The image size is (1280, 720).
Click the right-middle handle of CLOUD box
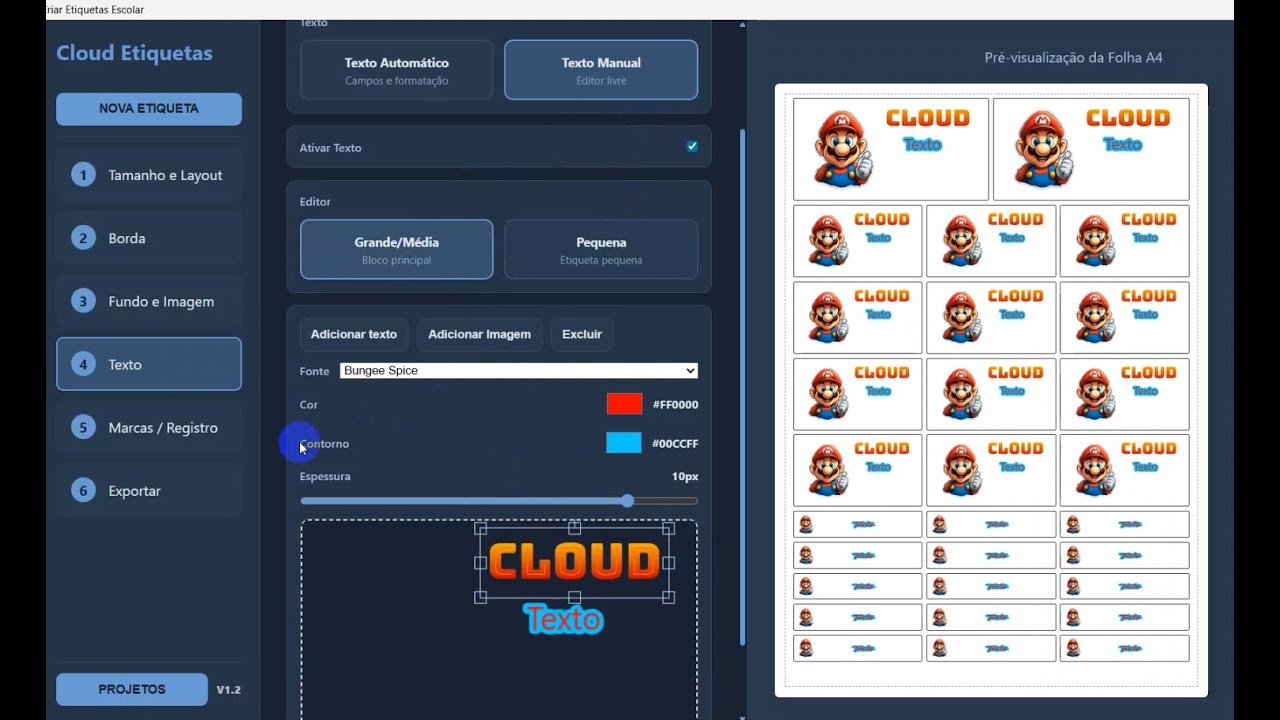[x=669, y=563]
